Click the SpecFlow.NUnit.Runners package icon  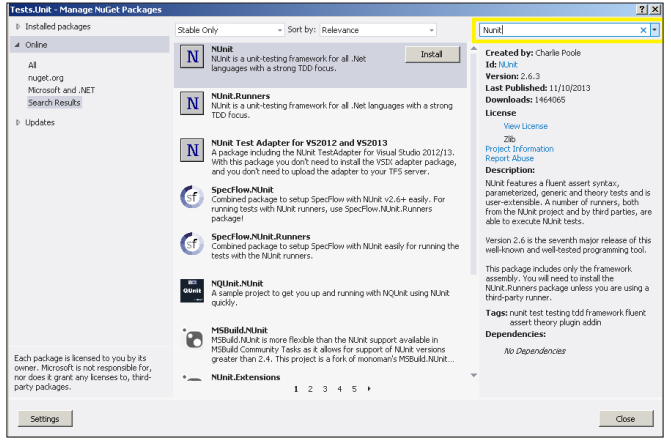coord(192,244)
